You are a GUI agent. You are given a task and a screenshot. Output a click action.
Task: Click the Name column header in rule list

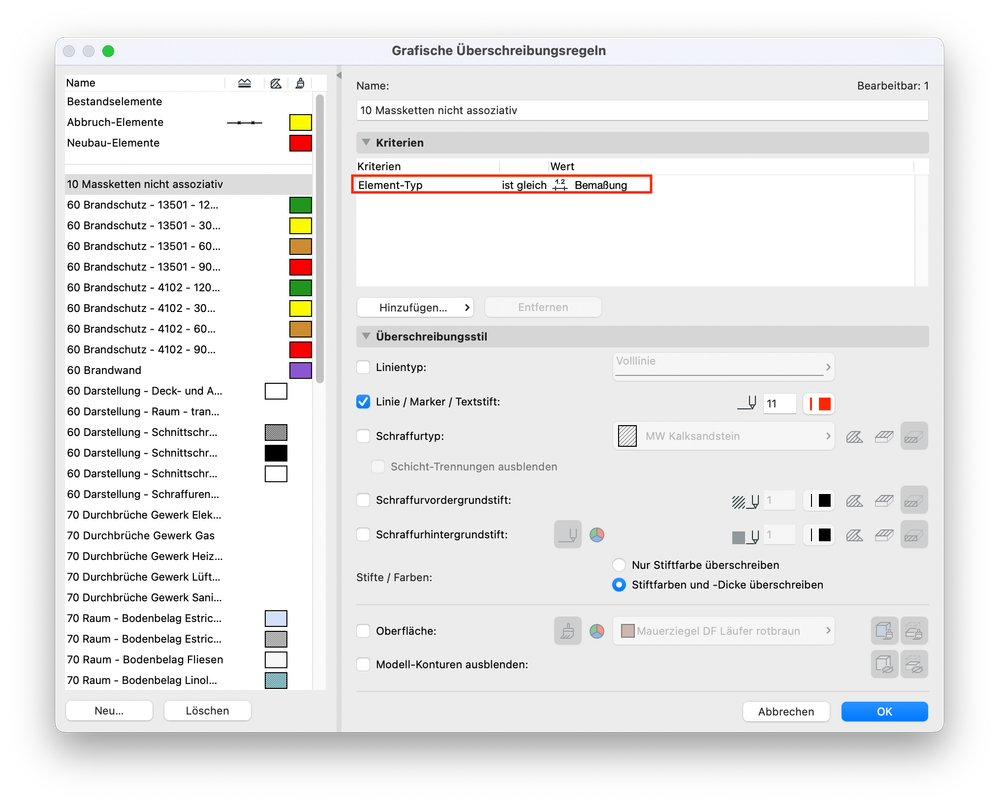[144, 83]
